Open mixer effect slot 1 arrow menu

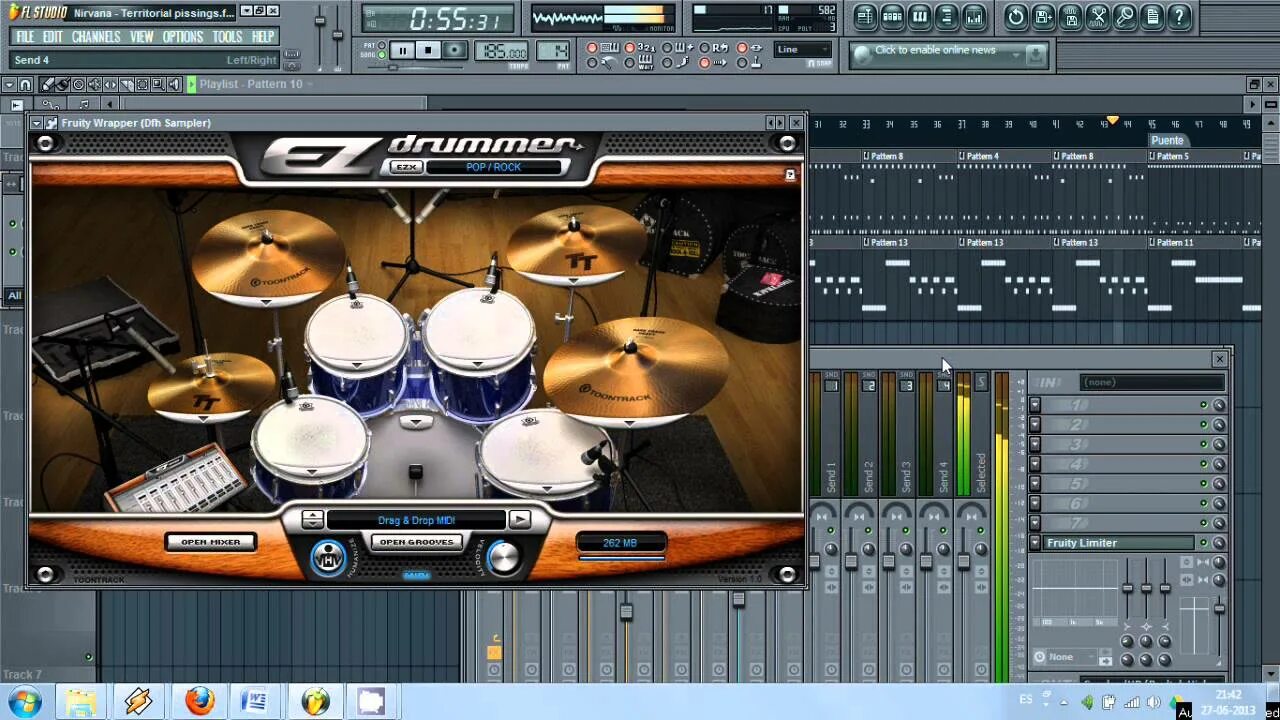[x=1035, y=404]
